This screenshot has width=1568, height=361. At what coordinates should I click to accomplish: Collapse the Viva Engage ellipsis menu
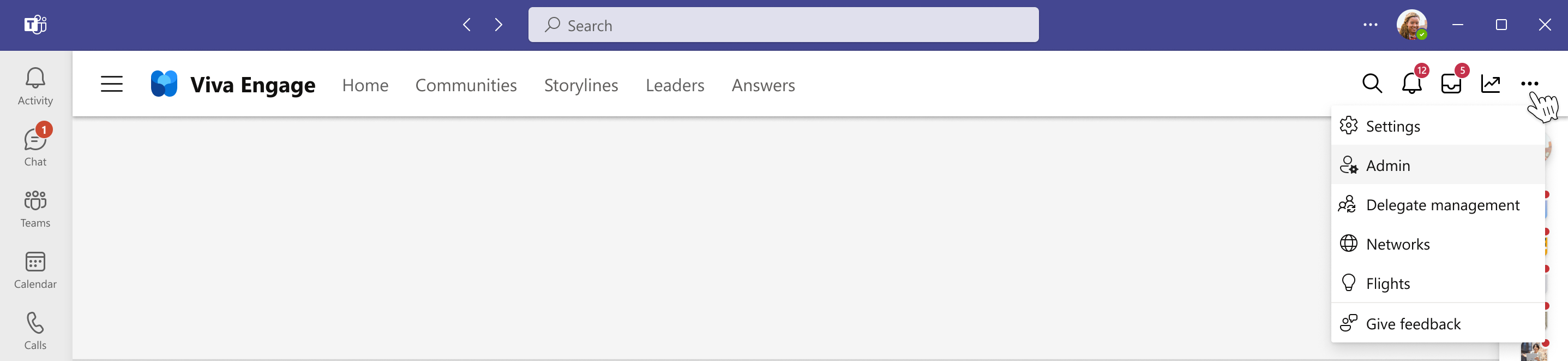(x=1529, y=84)
